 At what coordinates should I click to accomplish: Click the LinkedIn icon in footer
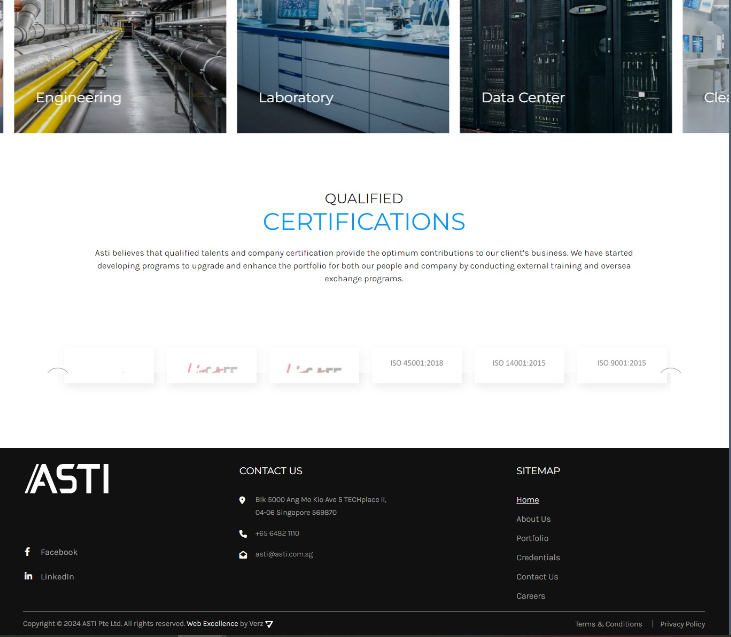click(28, 576)
